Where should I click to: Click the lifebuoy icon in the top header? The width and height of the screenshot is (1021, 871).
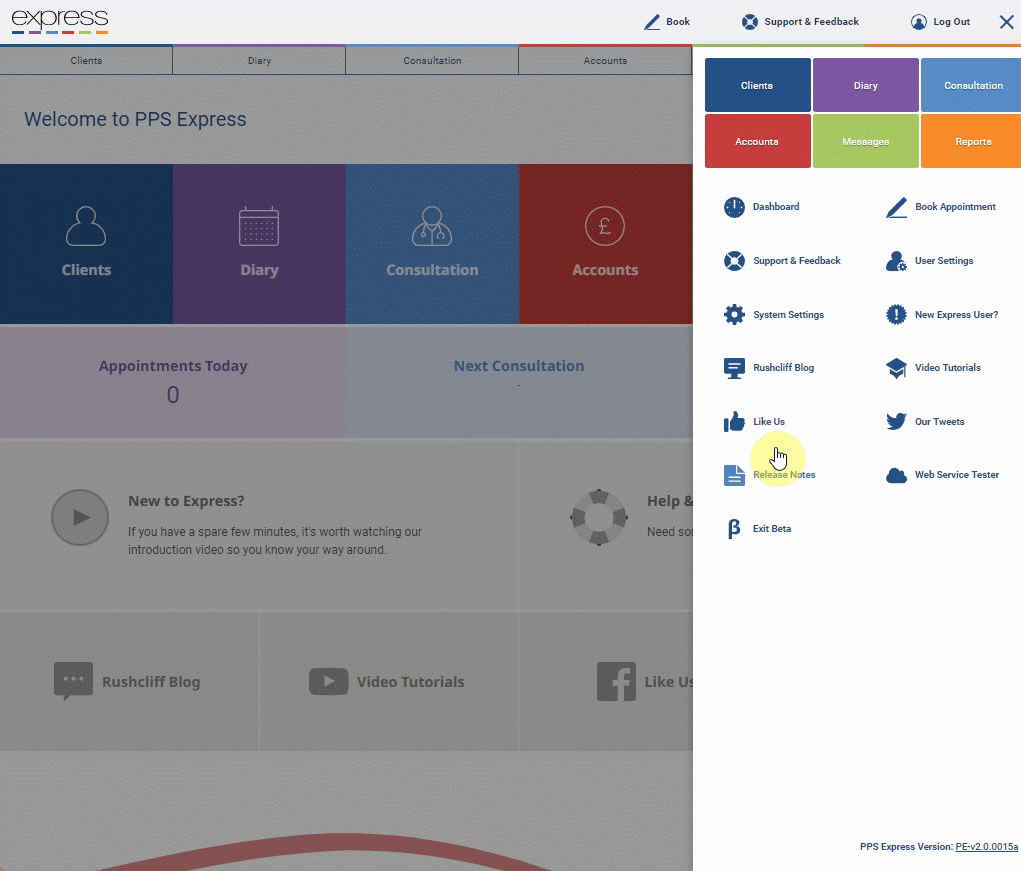tap(749, 22)
